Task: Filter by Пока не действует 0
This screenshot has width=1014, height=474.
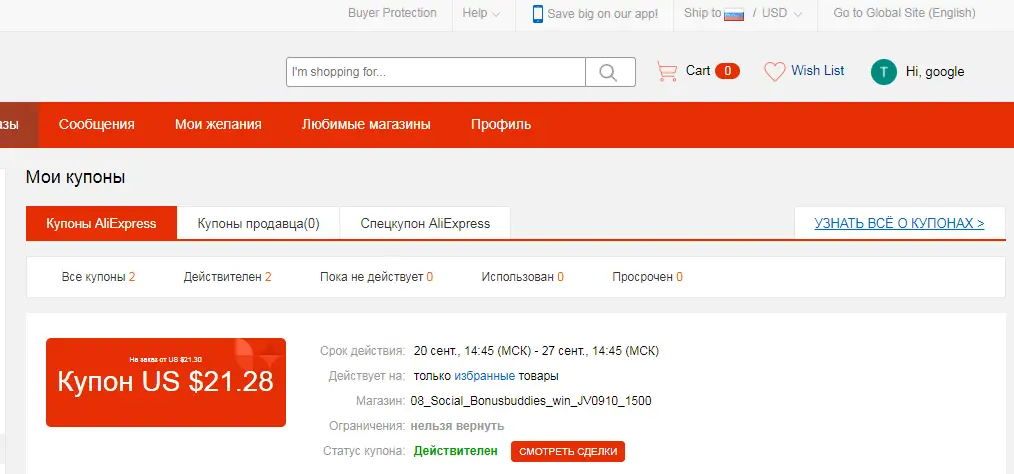Action: click(376, 277)
